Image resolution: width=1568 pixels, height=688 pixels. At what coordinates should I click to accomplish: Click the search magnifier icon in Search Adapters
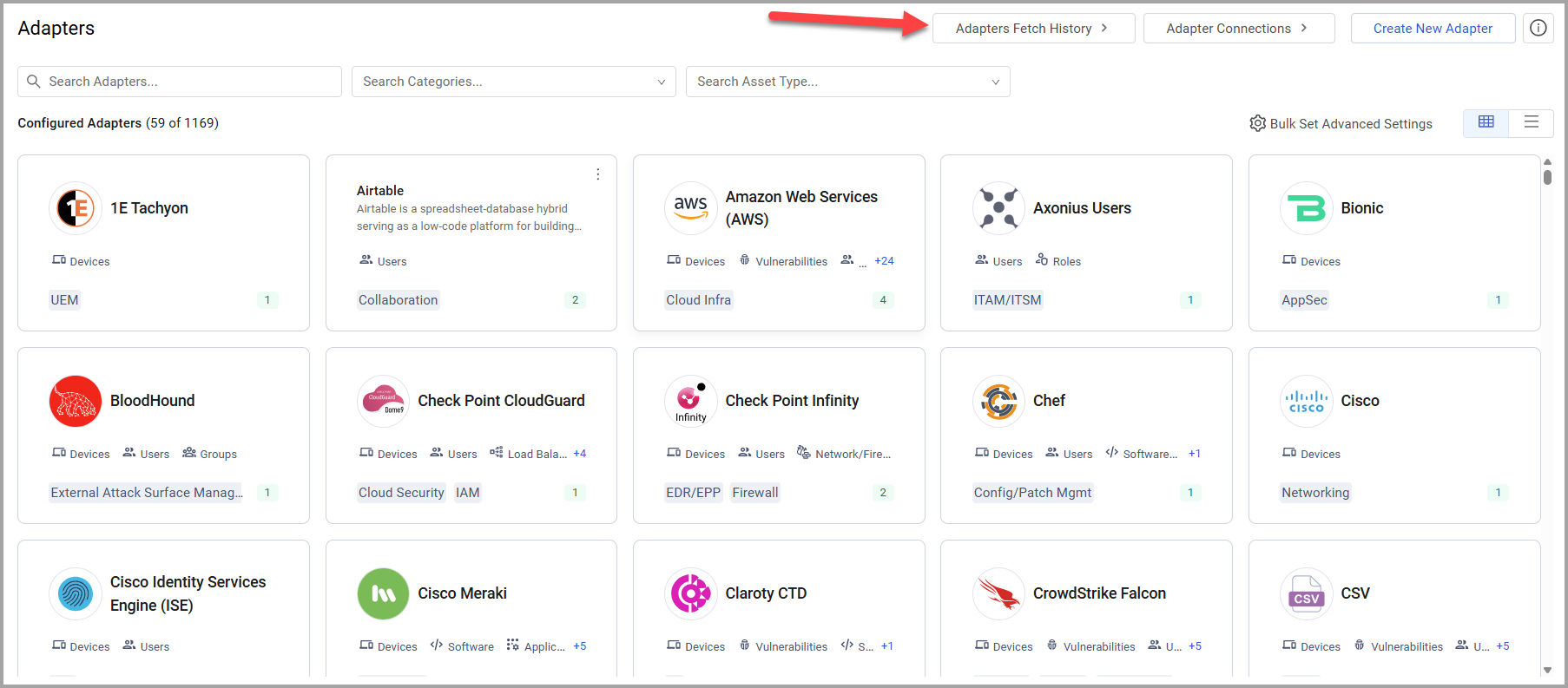pyautogui.click(x=34, y=81)
